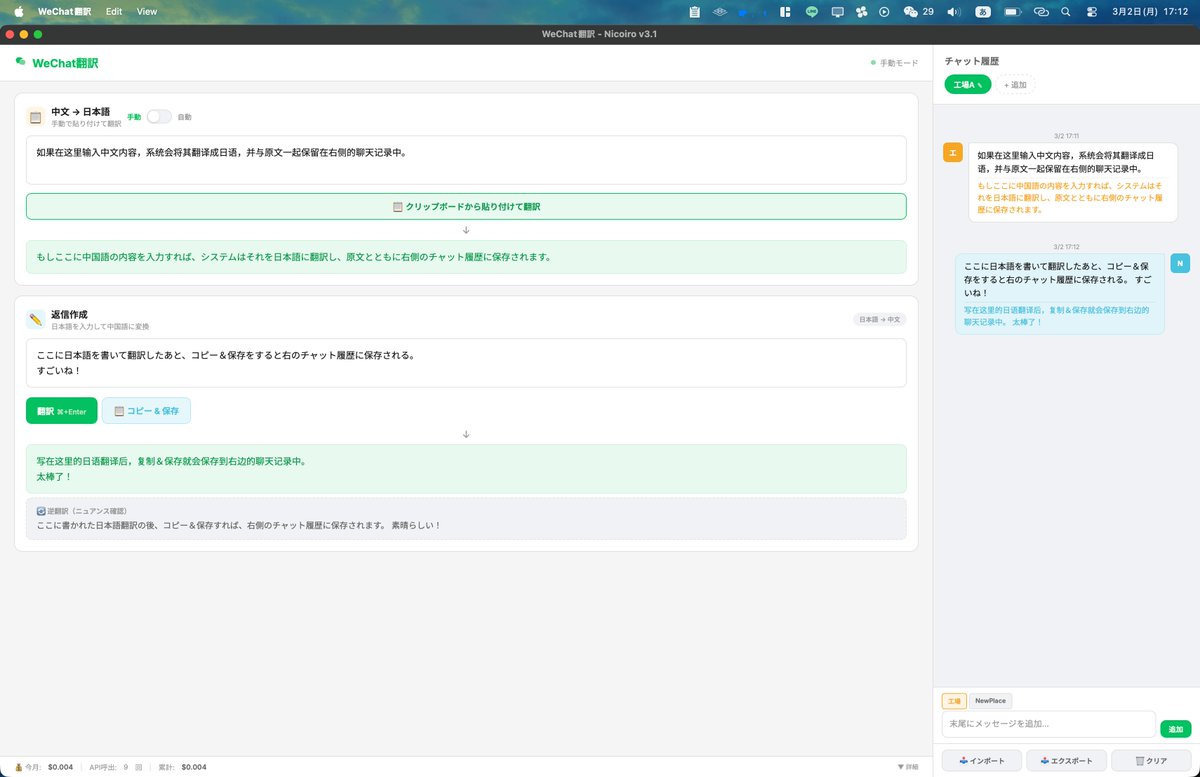Click the 3/2 17:12 blue chat bubble
The image size is (1200, 777).
pos(1060,293)
